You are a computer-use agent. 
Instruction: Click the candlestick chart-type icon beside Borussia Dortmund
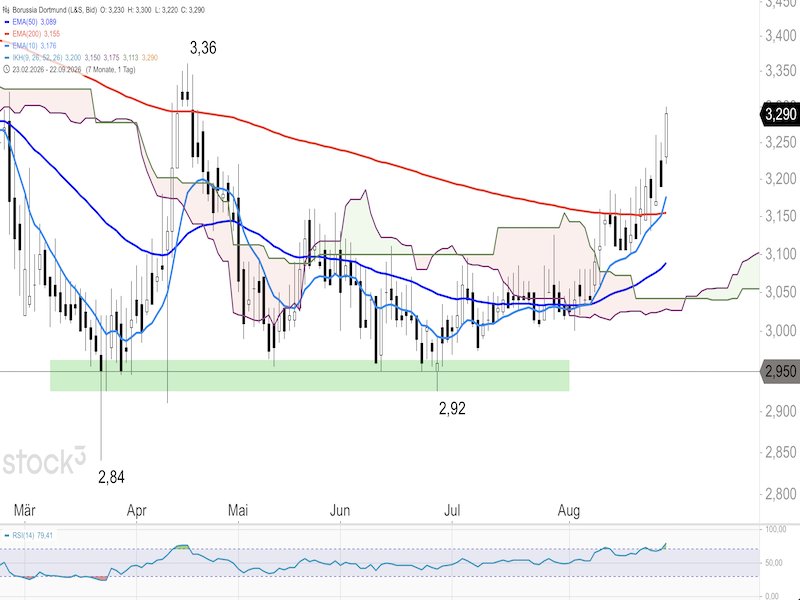[6, 10]
